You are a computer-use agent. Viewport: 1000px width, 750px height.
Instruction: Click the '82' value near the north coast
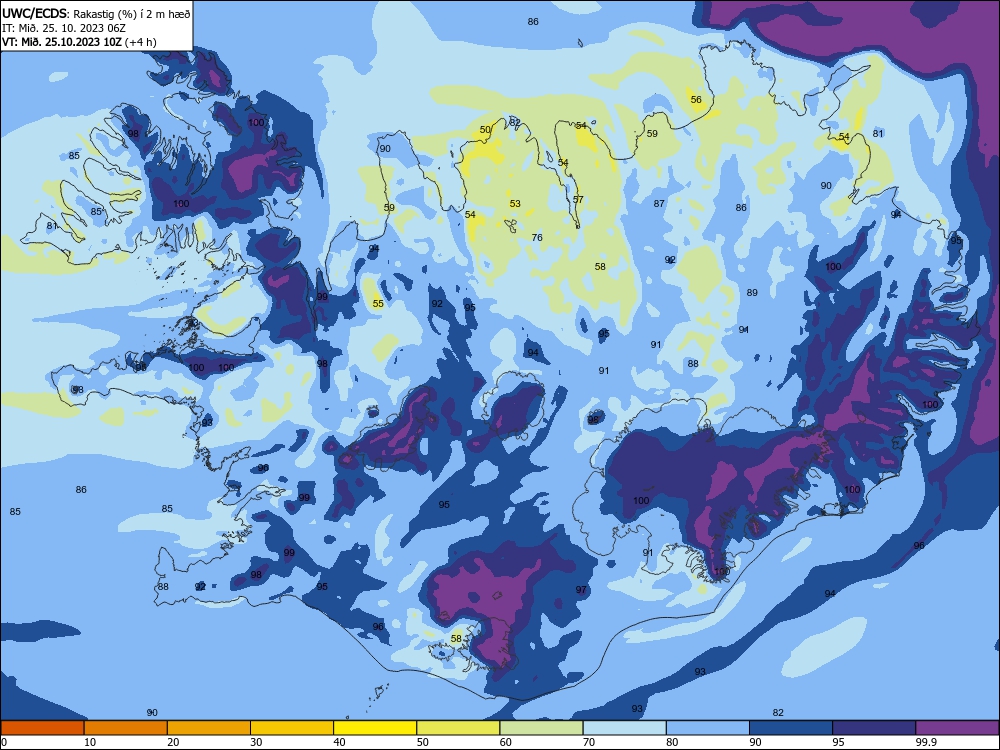pos(515,122)
